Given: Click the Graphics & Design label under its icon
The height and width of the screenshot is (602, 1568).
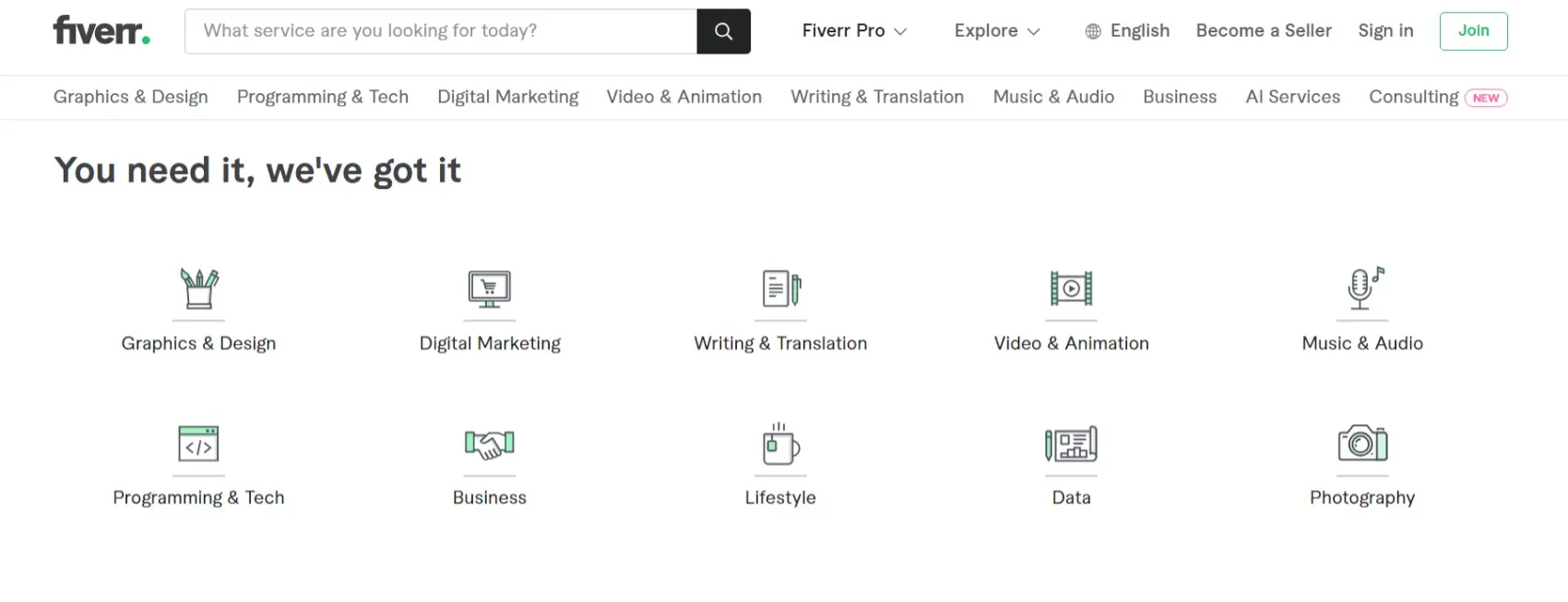Looking at the screenshot, I should (x=198, y=343).
